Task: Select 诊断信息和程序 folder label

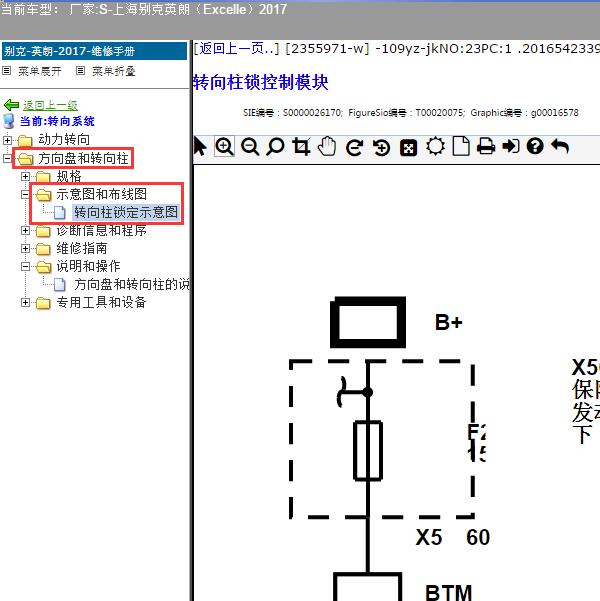Action: (102, 230)
